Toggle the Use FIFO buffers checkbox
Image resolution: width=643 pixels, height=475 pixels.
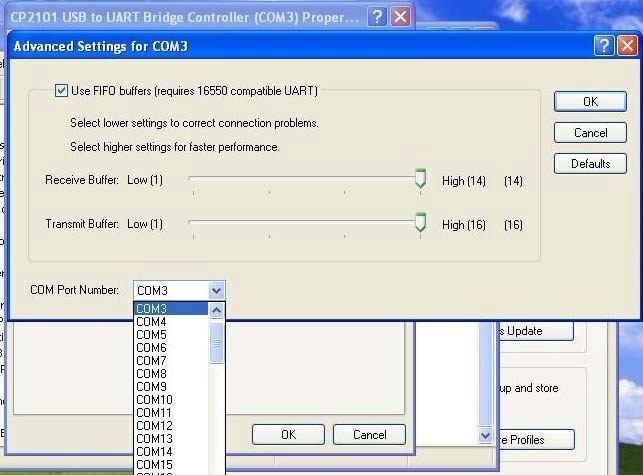click(x=62, y=91)
